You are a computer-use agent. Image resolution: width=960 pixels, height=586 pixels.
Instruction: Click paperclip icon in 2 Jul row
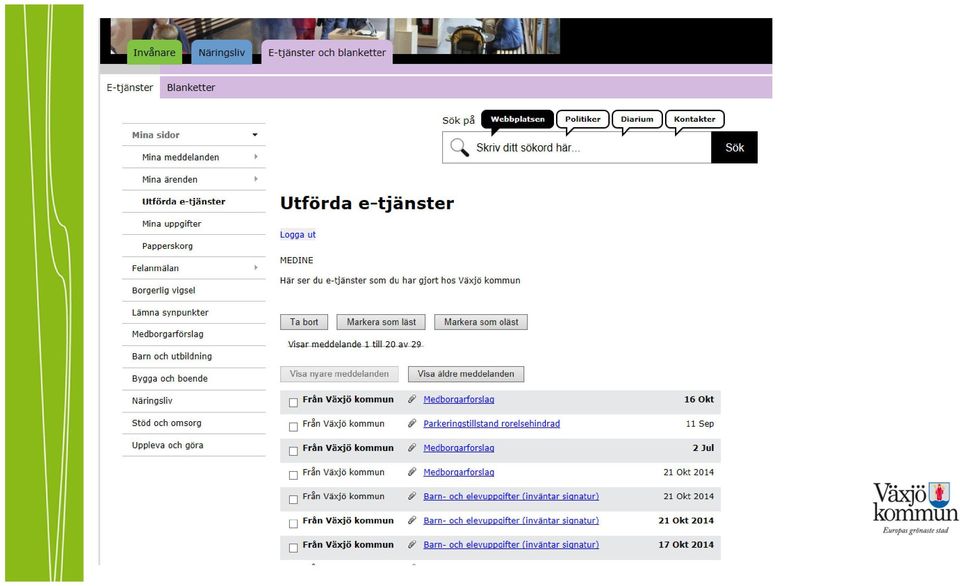point(412,448)
